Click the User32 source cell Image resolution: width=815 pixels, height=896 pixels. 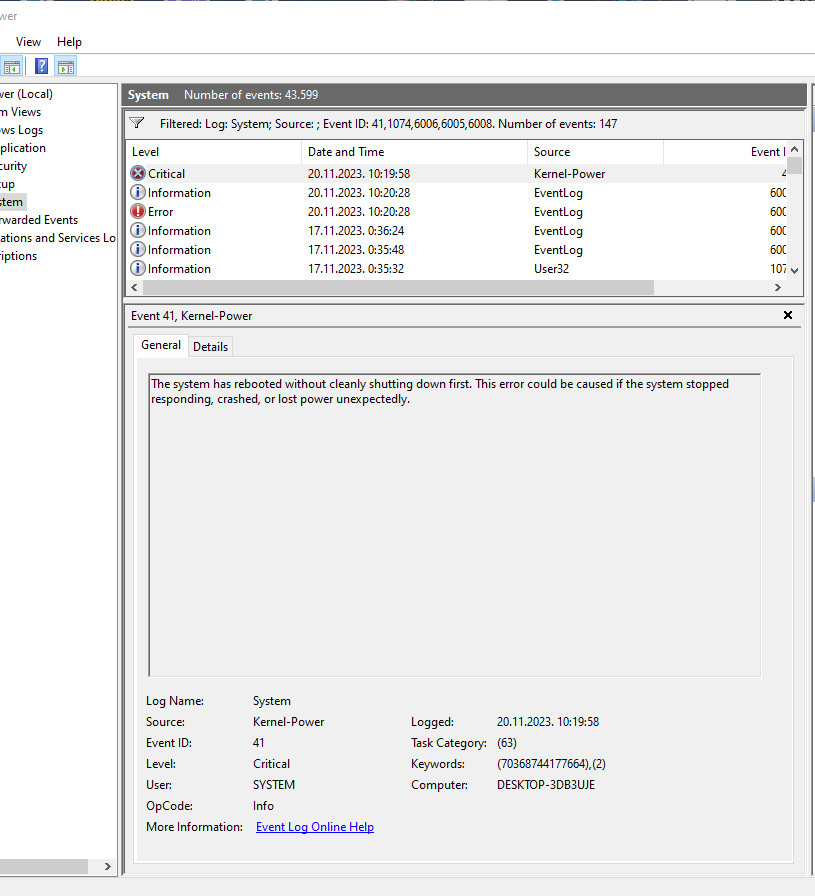point(552,269)
